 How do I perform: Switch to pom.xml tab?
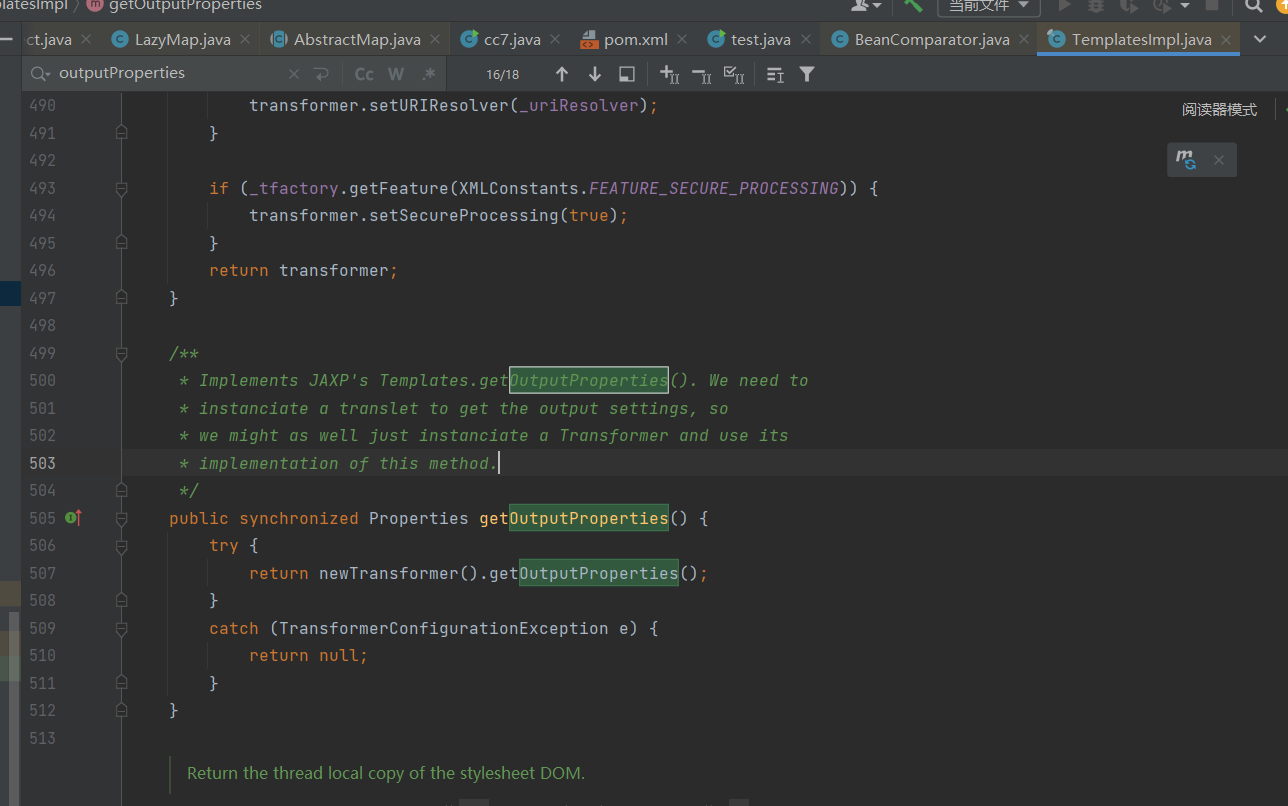636,40
